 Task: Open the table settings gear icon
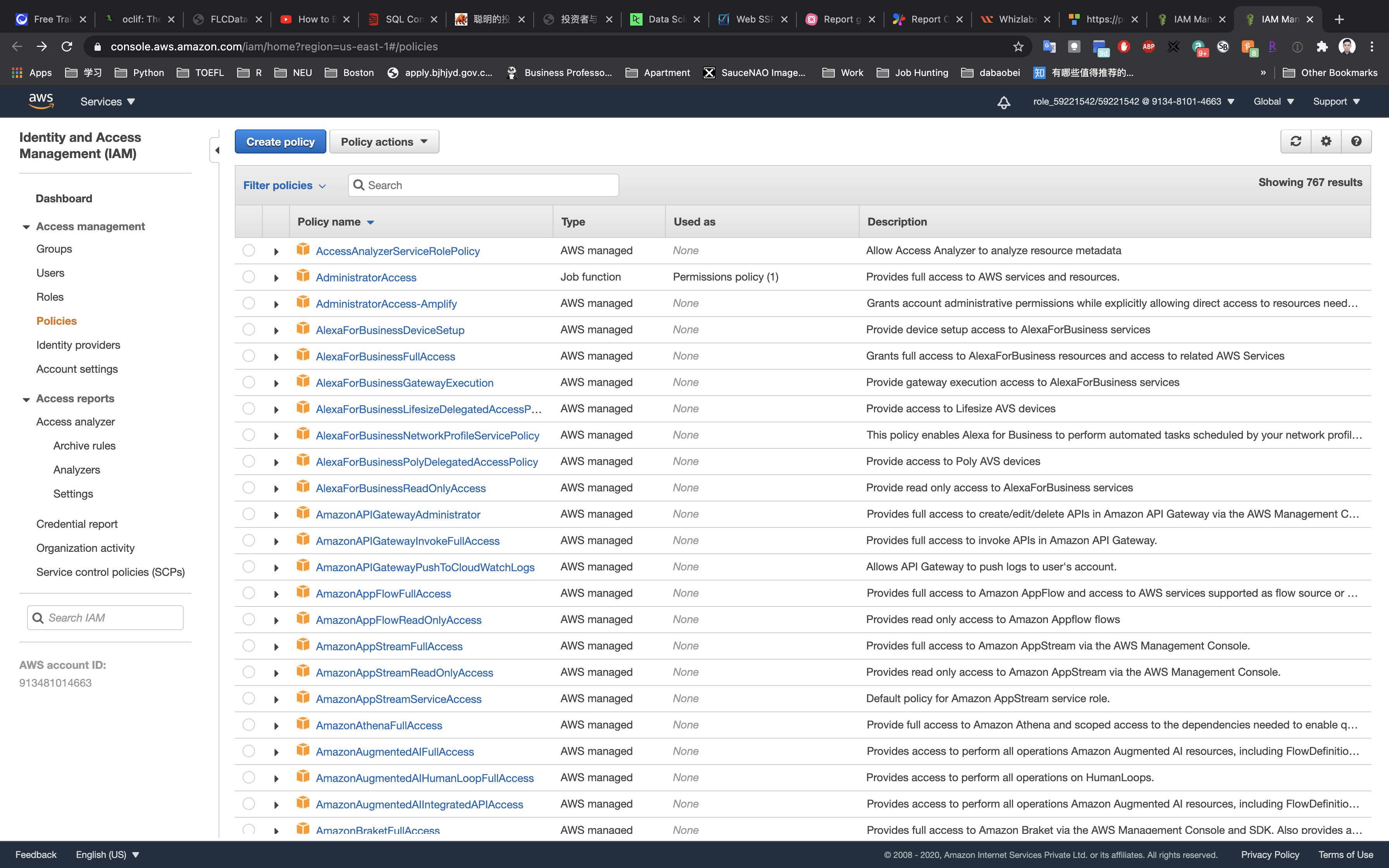pyautogui.click(x=1326, y=141)
